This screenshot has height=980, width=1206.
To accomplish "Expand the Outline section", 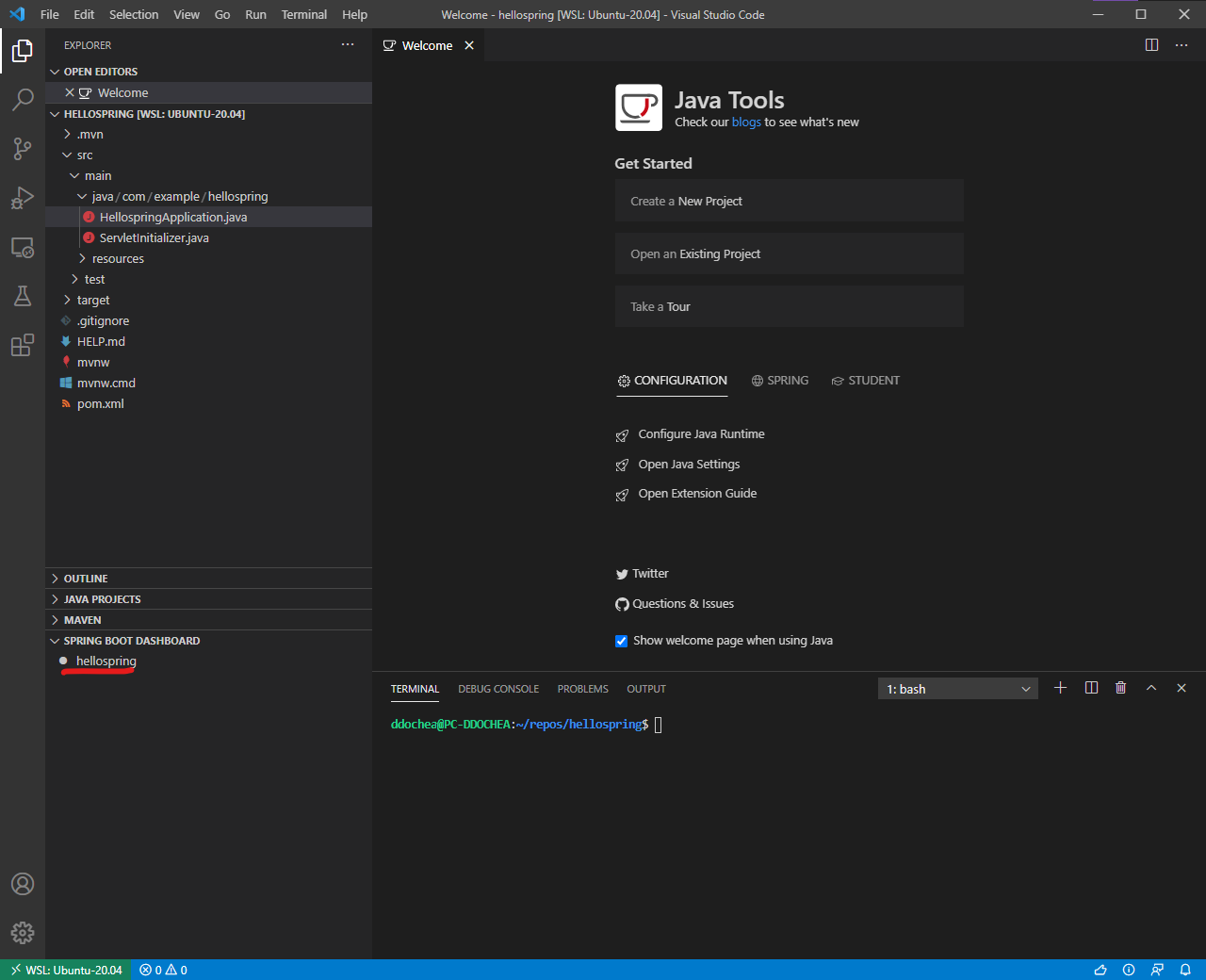I will point(208,579).
